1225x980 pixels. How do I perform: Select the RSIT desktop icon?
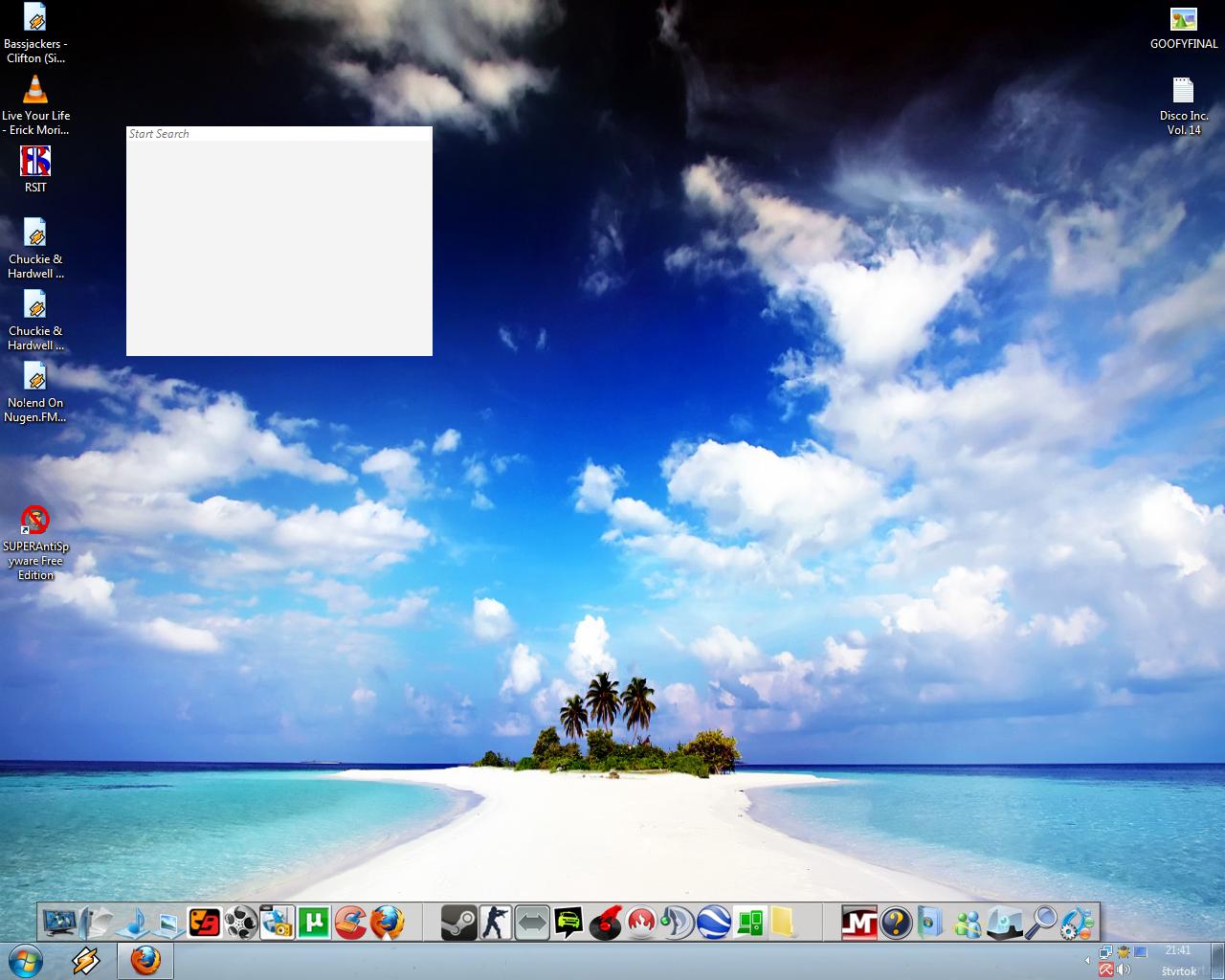(35, 163)
